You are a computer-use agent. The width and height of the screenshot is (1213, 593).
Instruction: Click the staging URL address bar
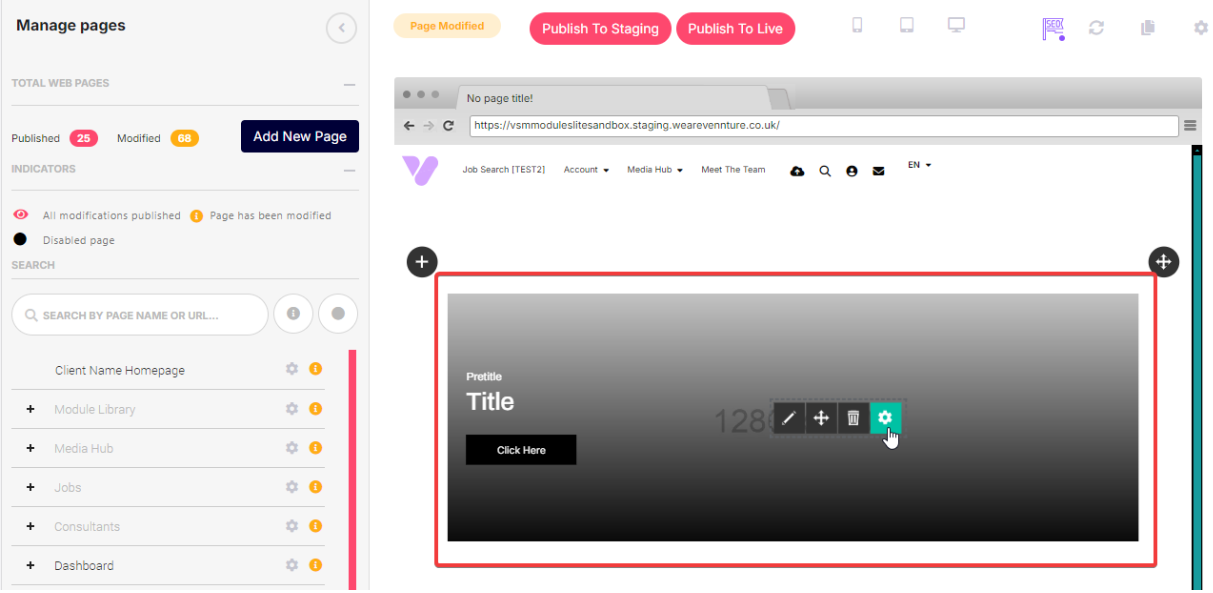[x=823, y=126]
